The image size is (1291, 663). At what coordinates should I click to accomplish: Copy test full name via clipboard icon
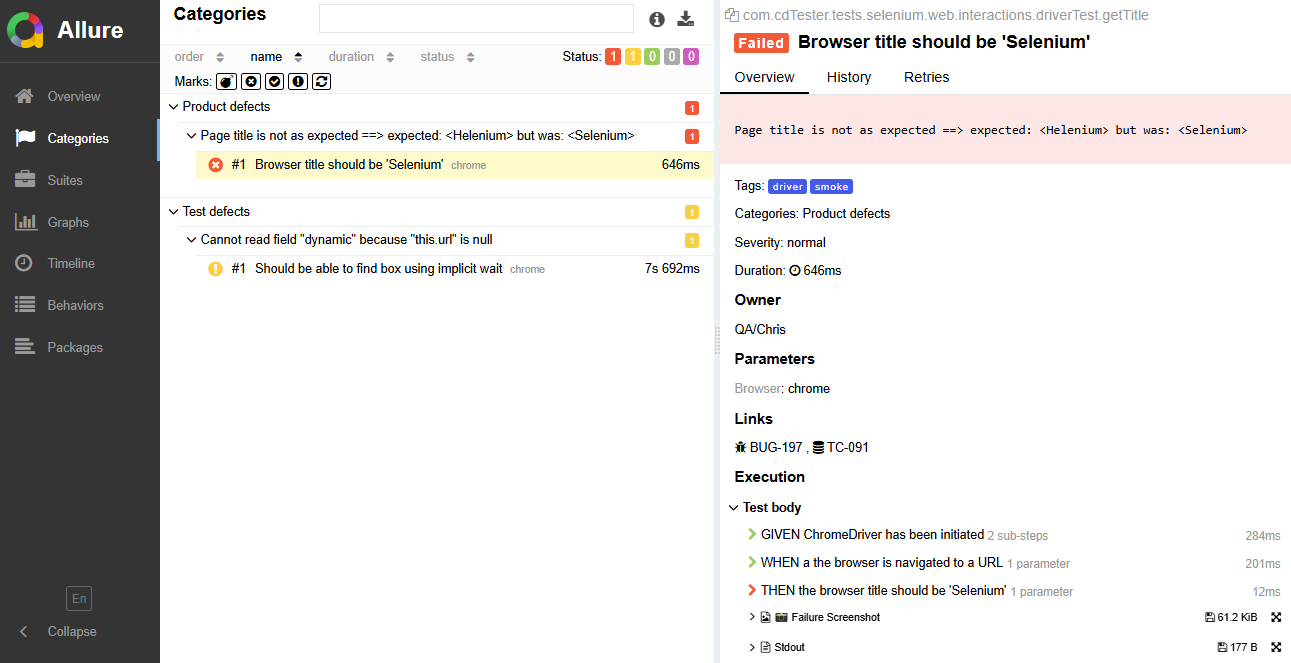point(731,15)
